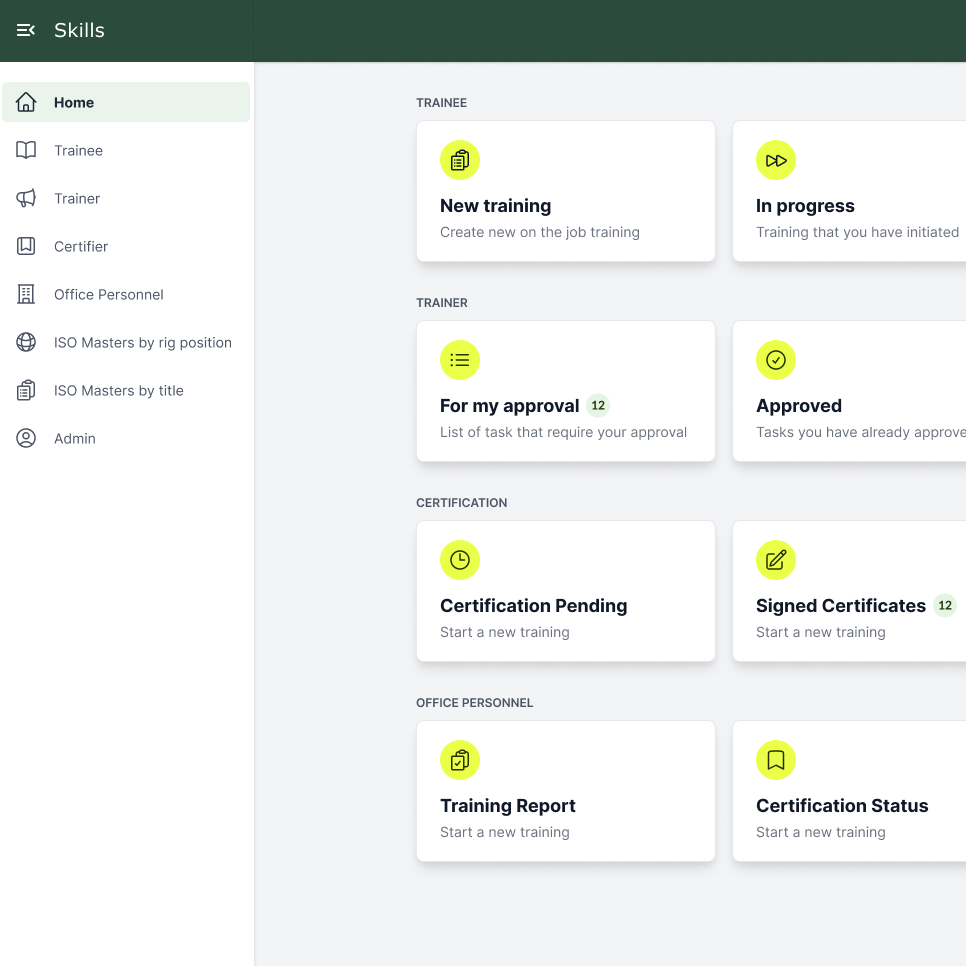Click the ISO Masters globe icon
Viewport: 966px width, 966px height.
click(x=26, y=342)
